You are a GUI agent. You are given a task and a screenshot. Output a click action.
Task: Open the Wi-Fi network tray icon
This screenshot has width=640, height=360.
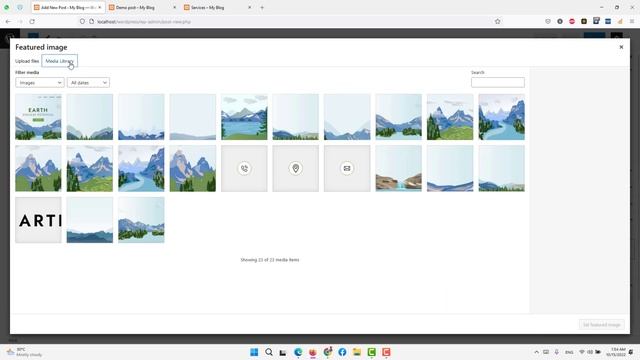(x=582, y=352)
